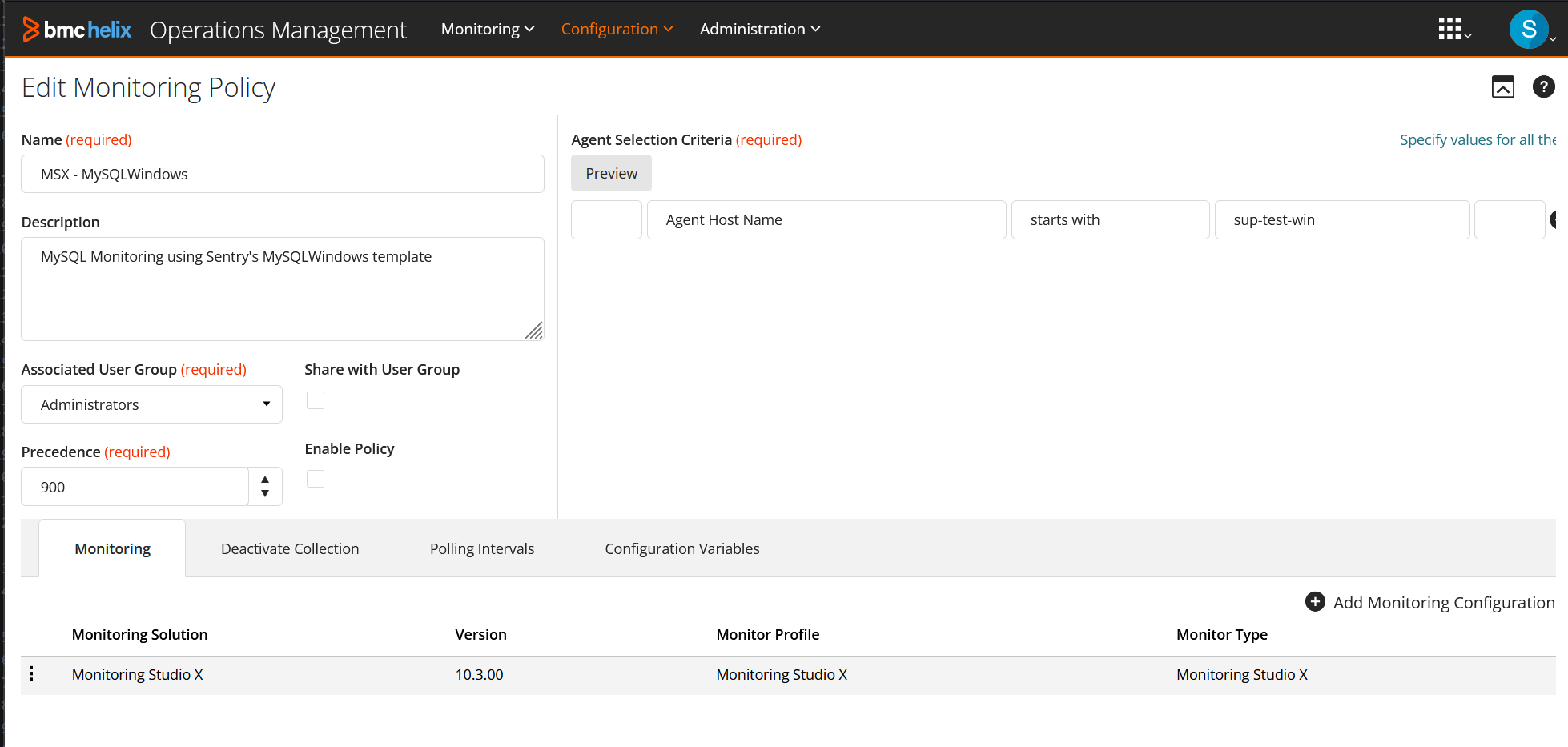Click the bmc helix logo
The height and width of the screenshot is (747, 1568).
coord(77,29)
